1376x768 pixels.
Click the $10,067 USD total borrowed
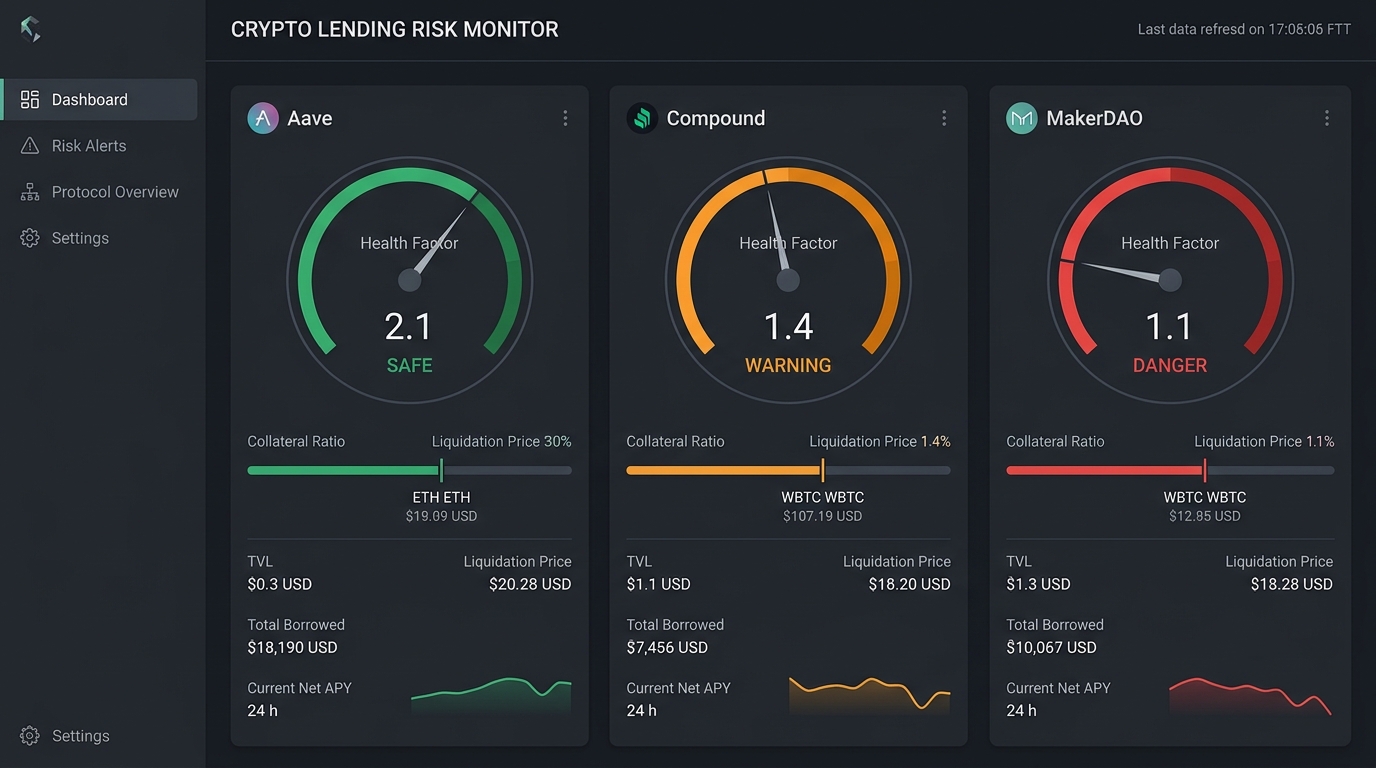1051,647
